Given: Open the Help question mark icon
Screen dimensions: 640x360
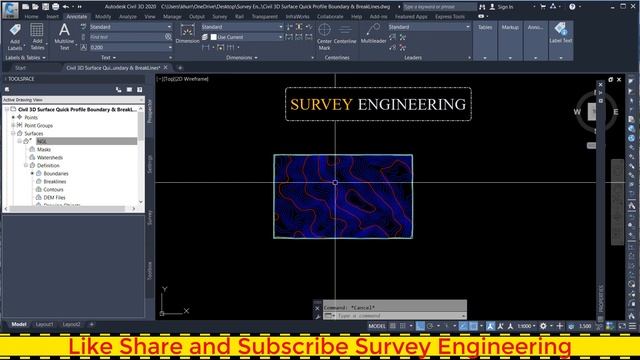Looking at the screenshot, I should (572, 7).
